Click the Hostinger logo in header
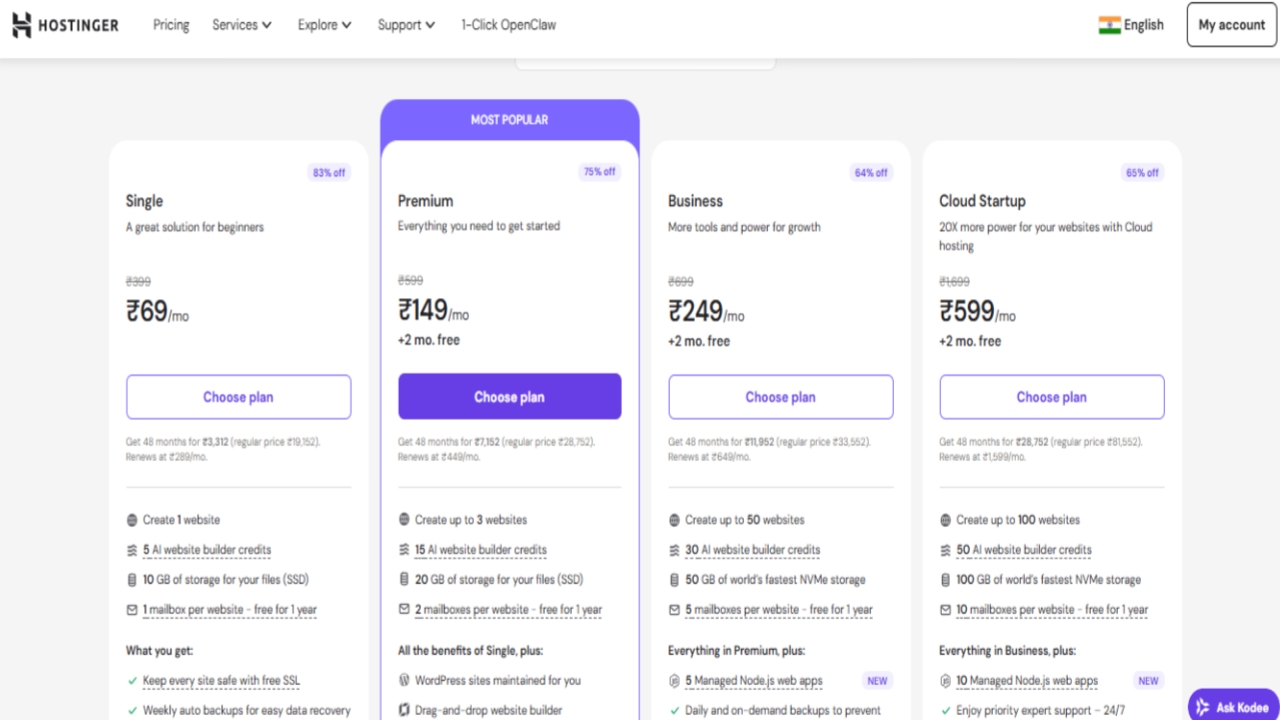The height and width of the screenshot is (720, 1280). click(x=65, y=25)
